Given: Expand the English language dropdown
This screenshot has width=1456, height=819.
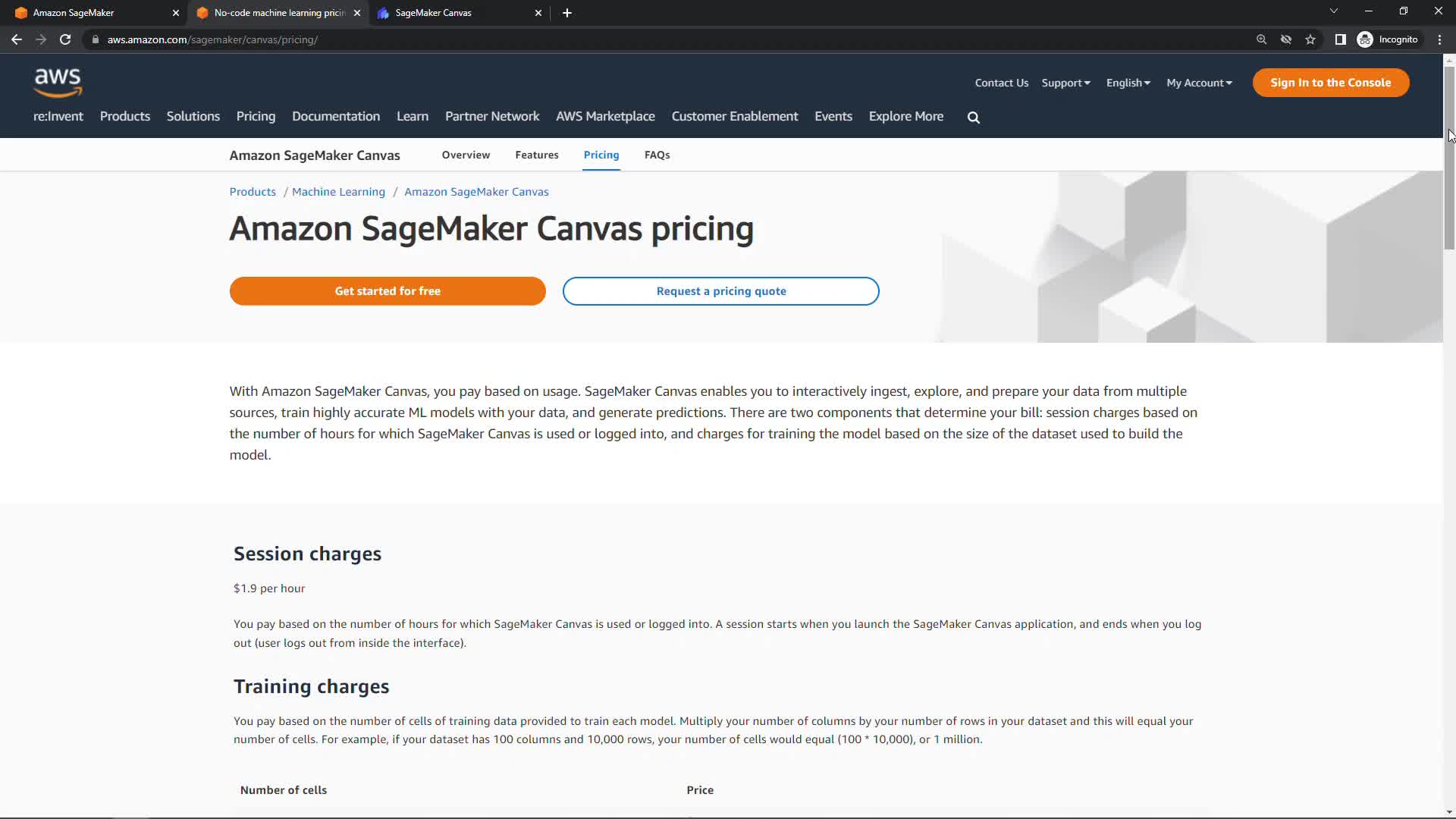Looking at the screenshot, I should [1128, 83].
